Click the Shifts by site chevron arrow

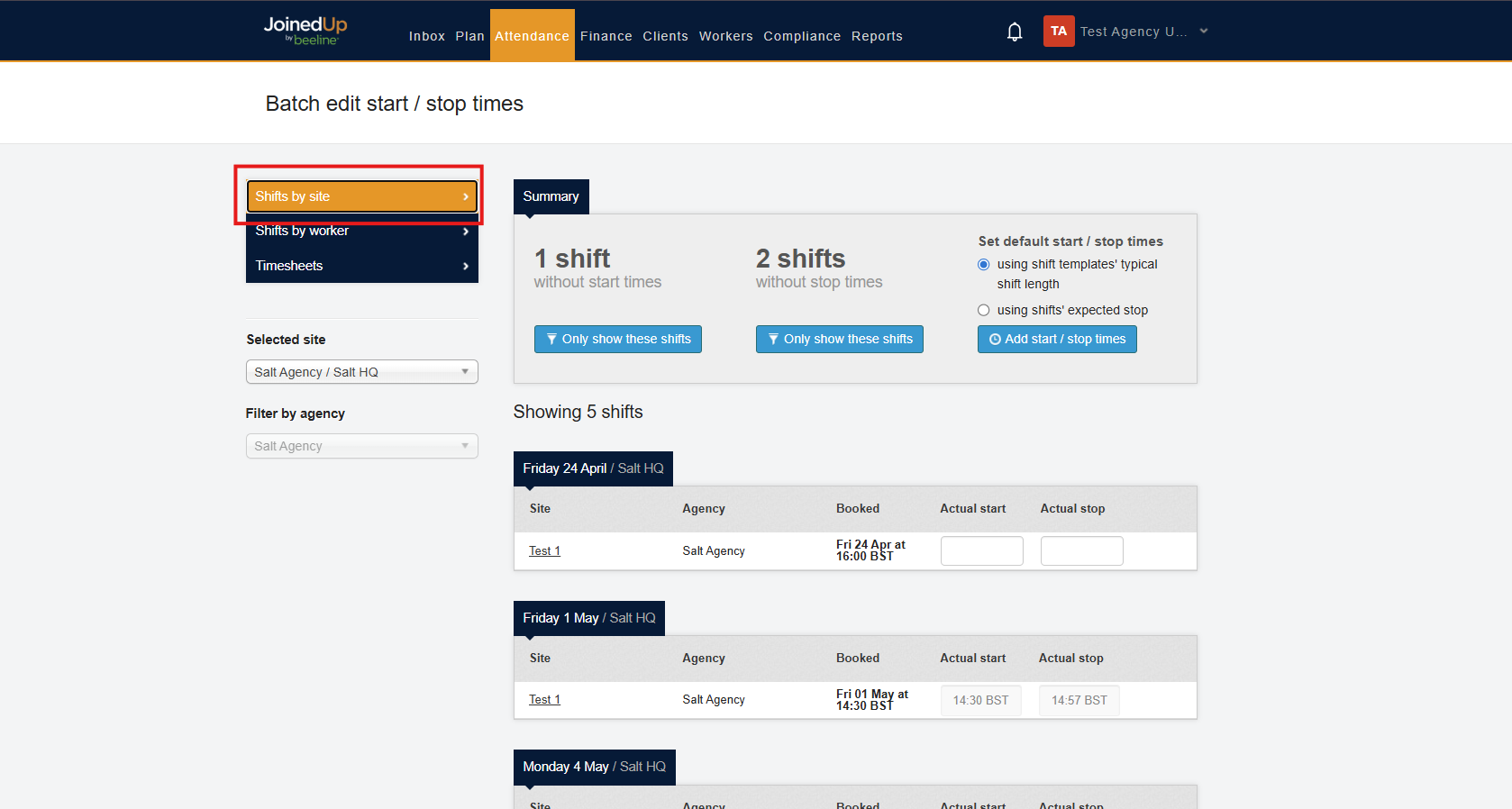[x=466, y=196]
